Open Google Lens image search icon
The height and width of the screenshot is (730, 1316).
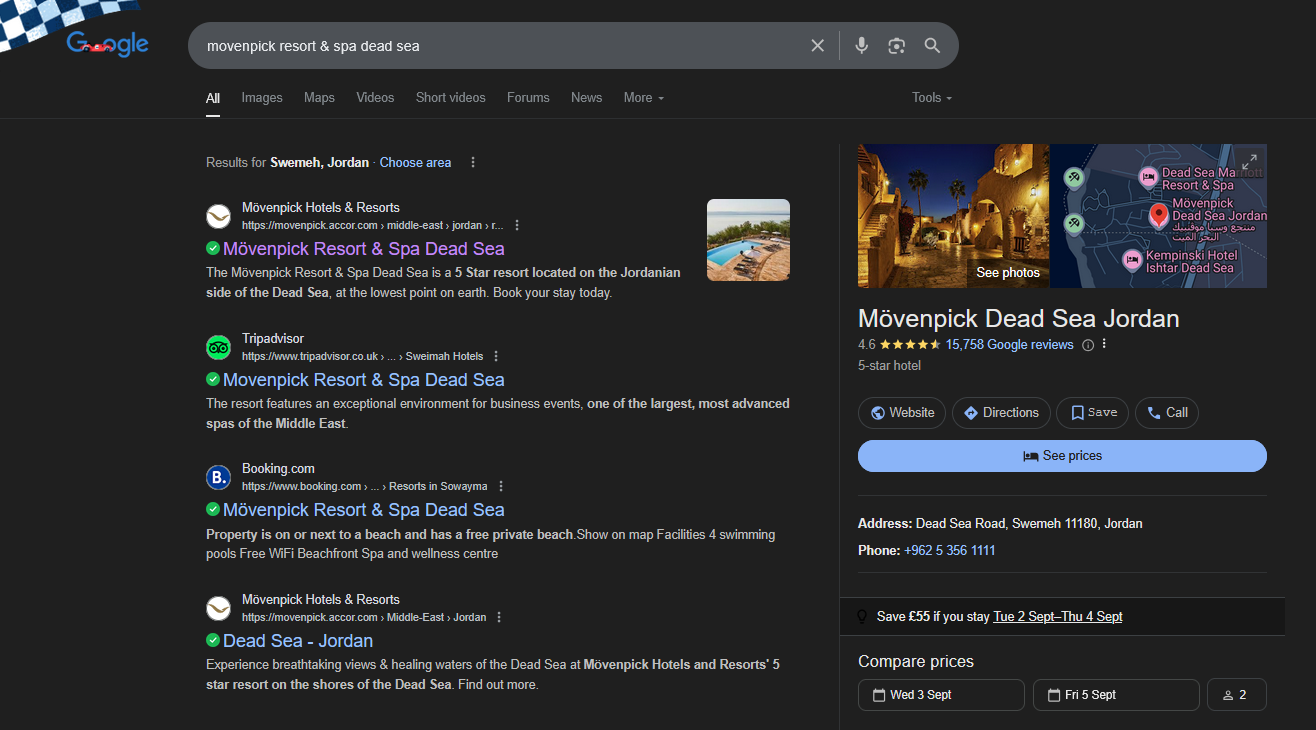coord(897,46)
